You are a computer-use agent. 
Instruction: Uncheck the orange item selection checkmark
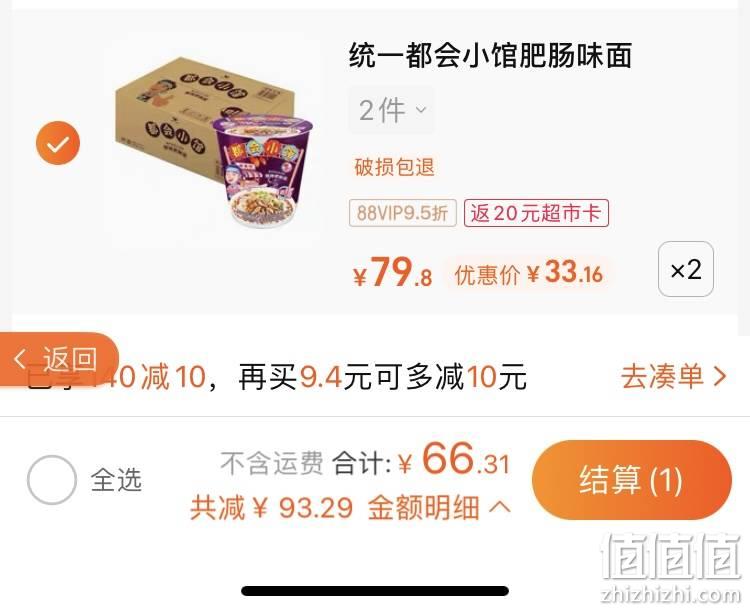tap(58, 143)
